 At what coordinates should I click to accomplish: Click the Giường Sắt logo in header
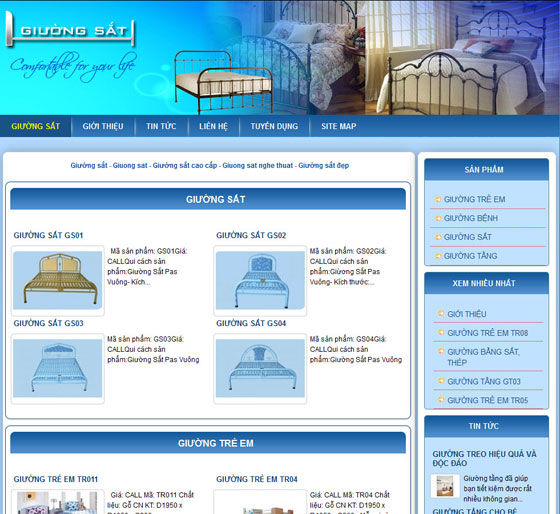tap(70, 31)
